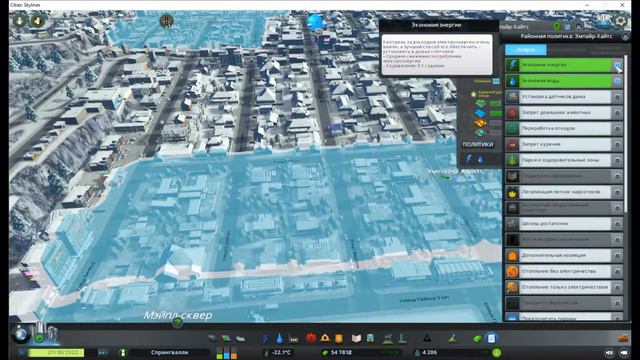Screen dimensions: 640x360
Task: Open the gear options menu top right
Action: click(x=621, y=21)
